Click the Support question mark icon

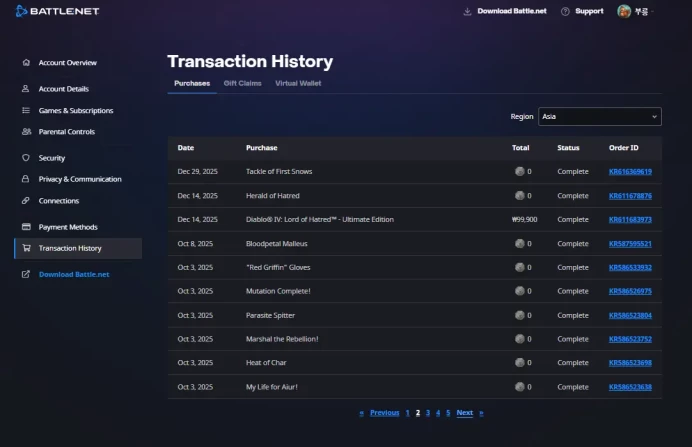pos(565,11)
